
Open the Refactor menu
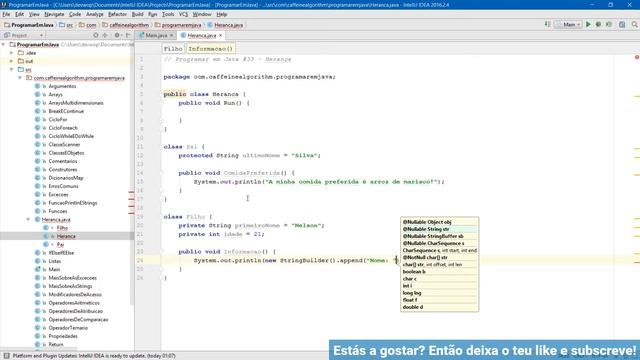(118, 14)
